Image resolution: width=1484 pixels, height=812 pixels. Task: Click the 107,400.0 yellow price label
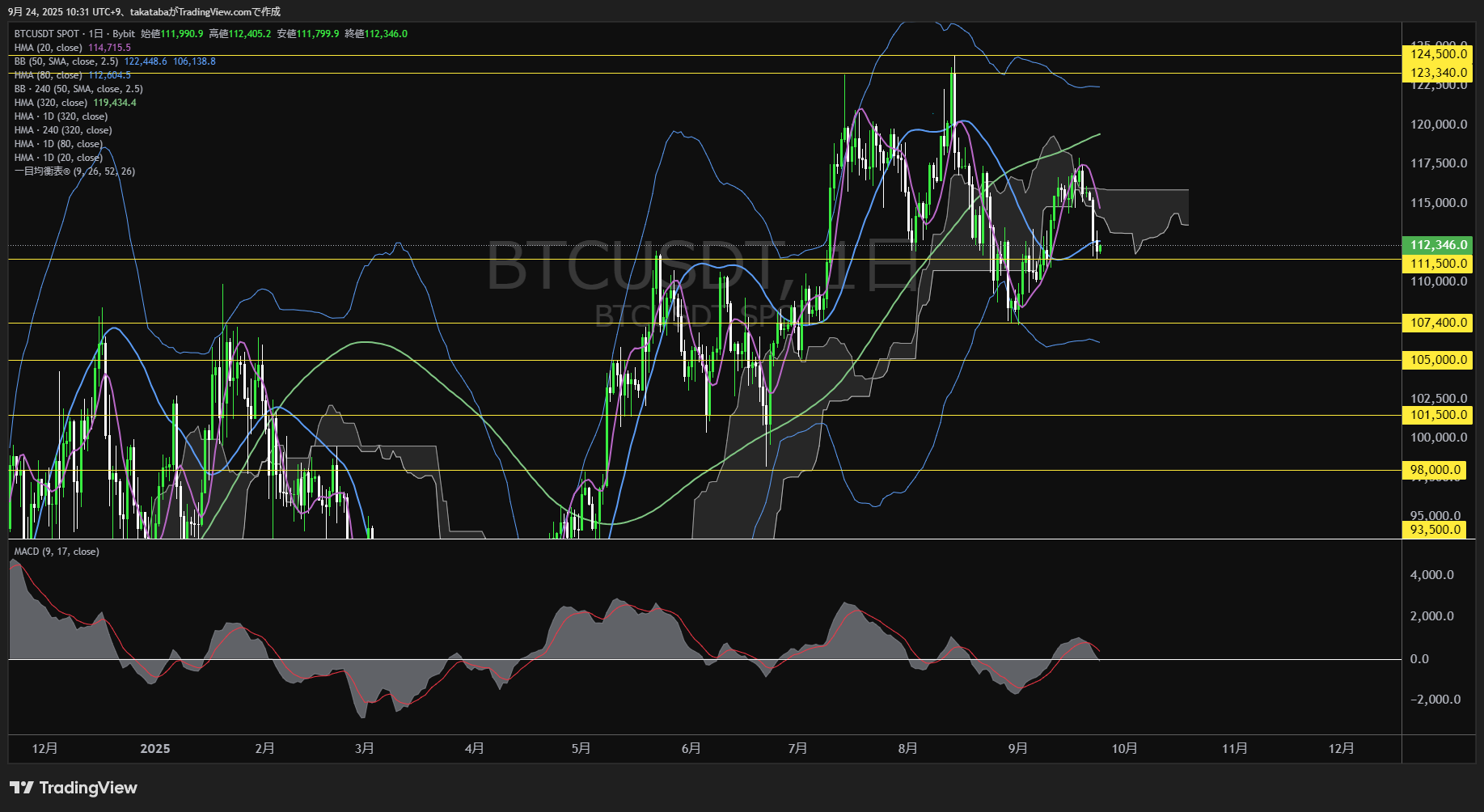[1439, 323]
